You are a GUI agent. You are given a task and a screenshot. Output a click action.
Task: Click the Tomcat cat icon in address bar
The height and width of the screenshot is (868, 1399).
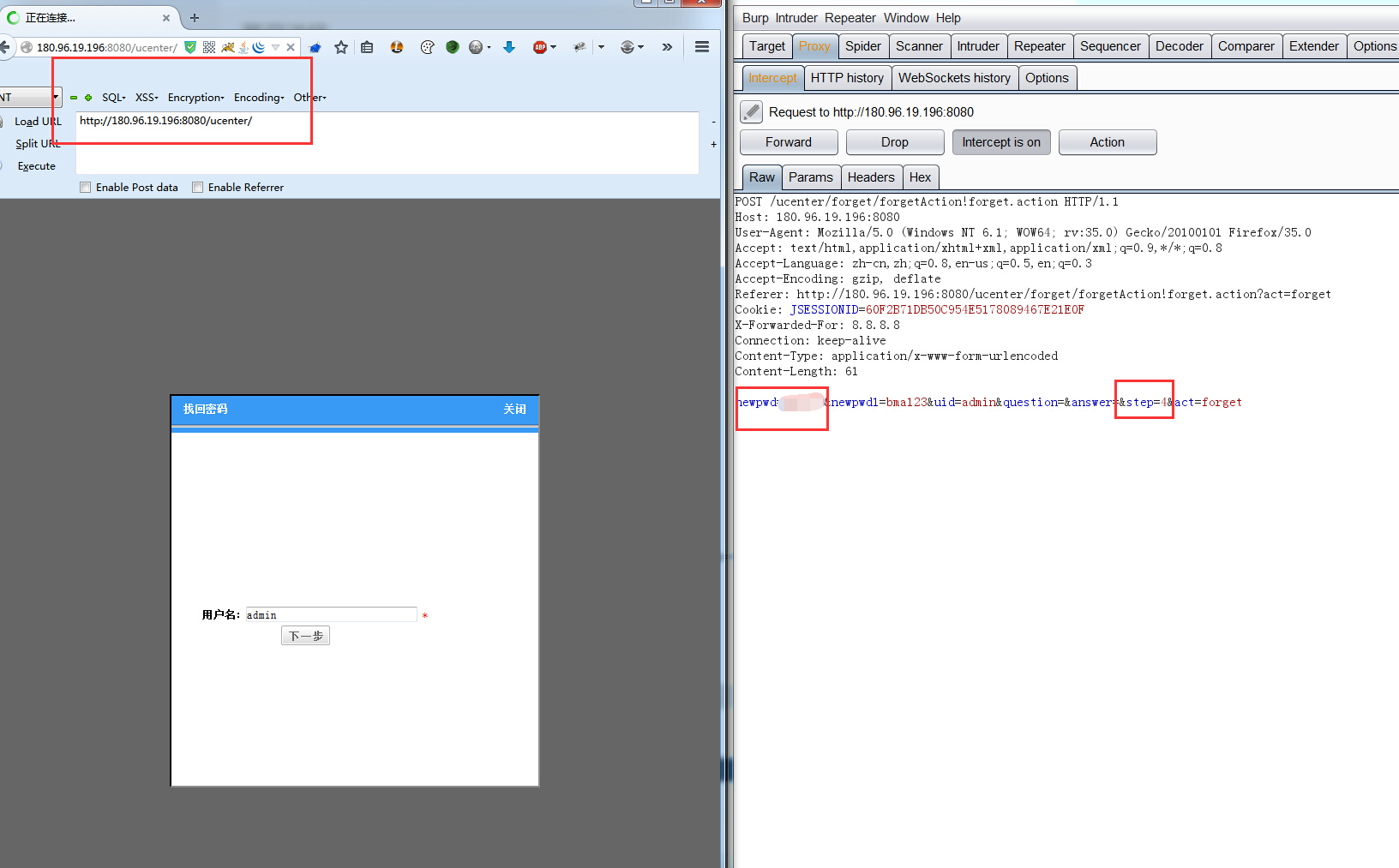[x=227, y=47]
